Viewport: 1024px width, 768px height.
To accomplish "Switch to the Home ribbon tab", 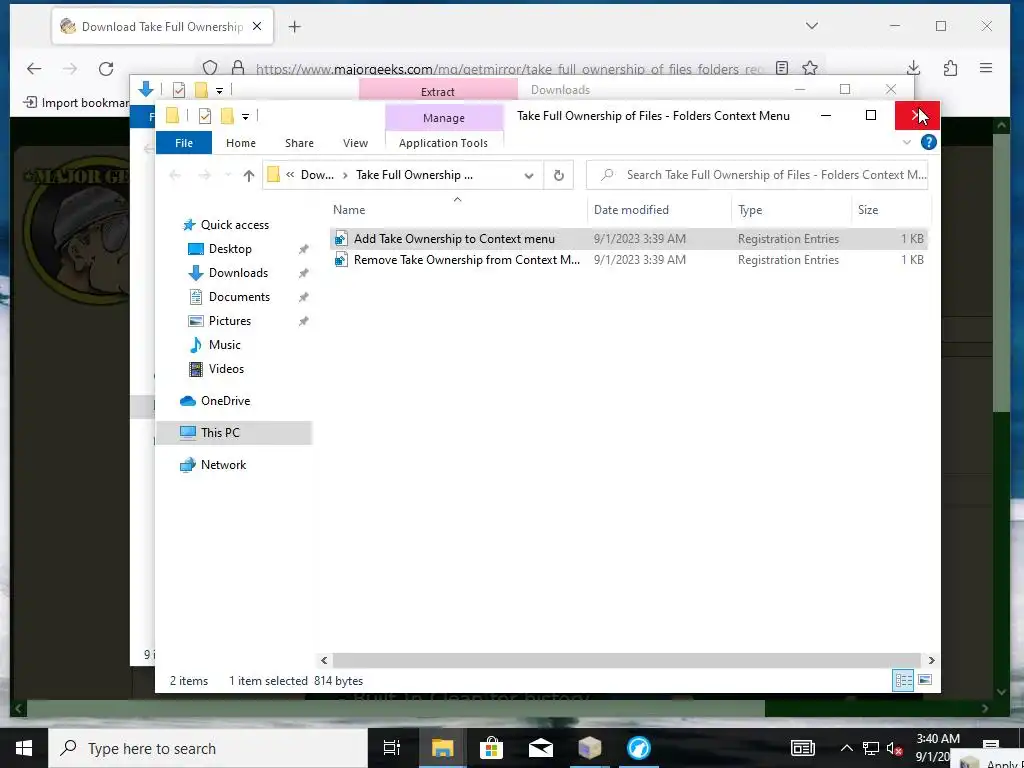I will pos(240,143).
